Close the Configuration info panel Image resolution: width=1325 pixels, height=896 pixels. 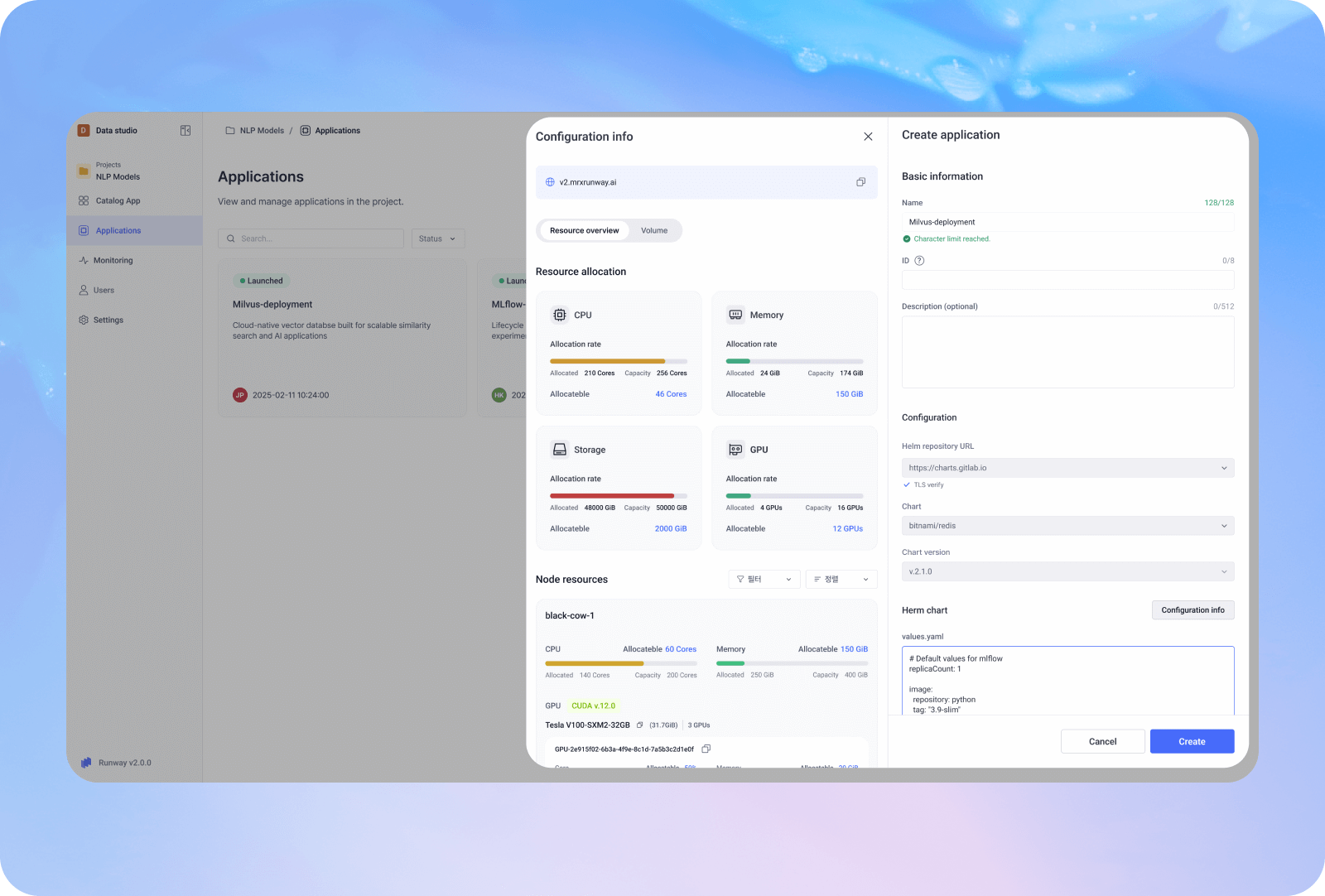click(868, 137)
